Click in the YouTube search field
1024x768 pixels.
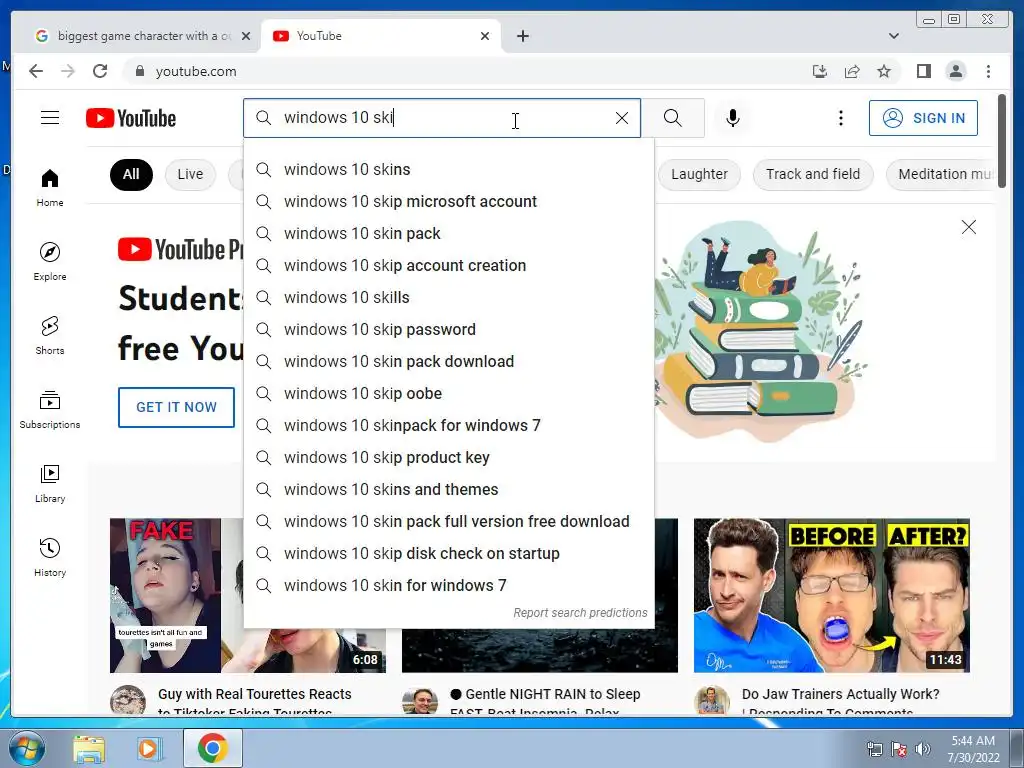point(441,118)
